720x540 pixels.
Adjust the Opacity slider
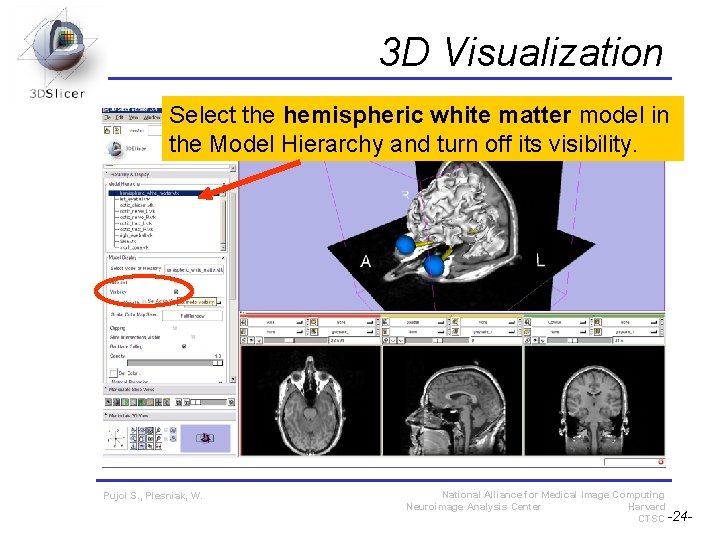(174, 363)
